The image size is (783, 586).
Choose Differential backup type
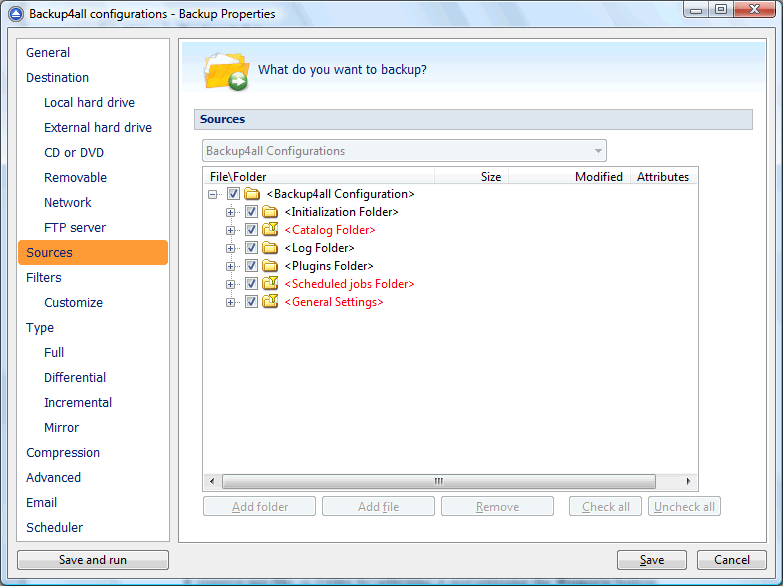[75, 377]
